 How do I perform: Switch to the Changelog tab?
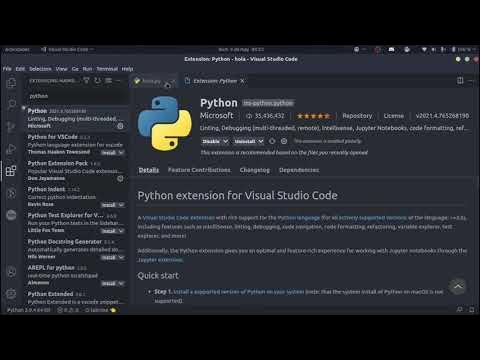tap(255, 170)
